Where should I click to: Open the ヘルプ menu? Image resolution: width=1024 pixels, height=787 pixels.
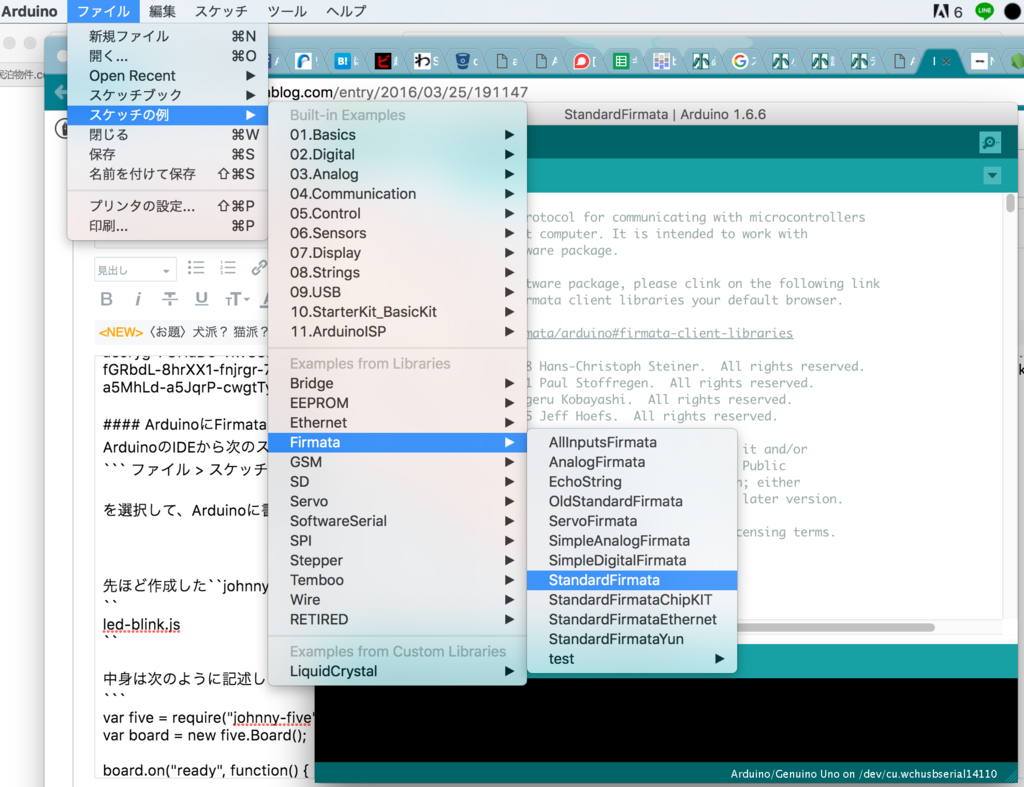tap(346, 11)
